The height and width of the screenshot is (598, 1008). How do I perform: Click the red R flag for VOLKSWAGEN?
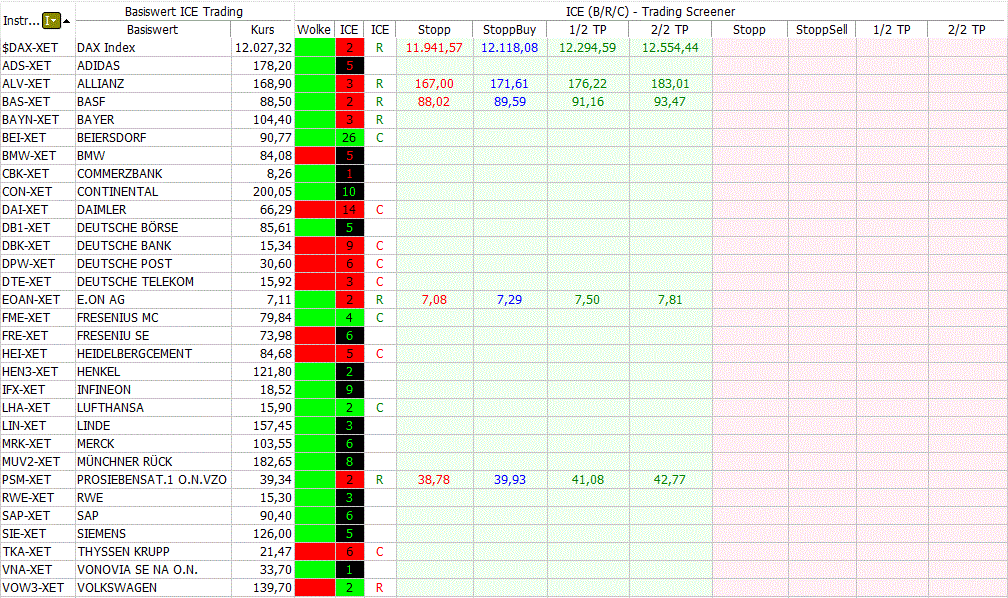point(379,588)
